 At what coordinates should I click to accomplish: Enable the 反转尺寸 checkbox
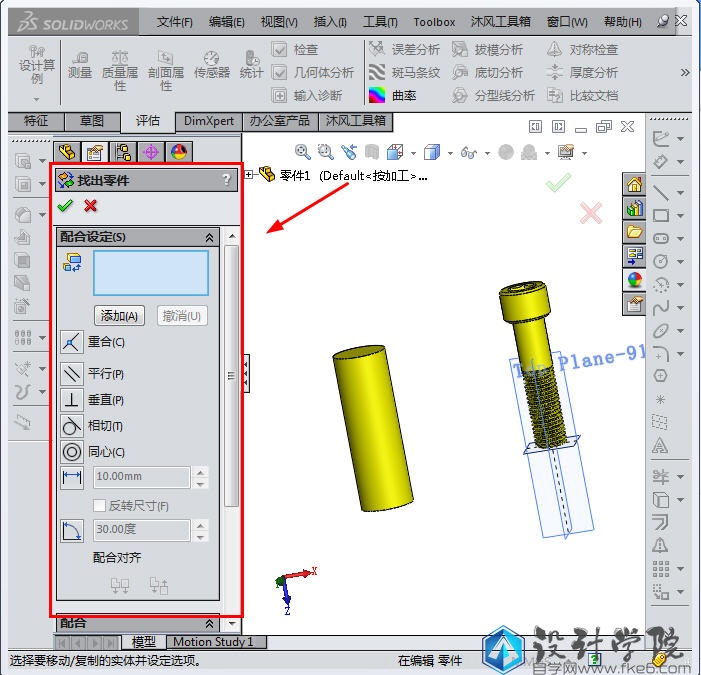[99, 506]
